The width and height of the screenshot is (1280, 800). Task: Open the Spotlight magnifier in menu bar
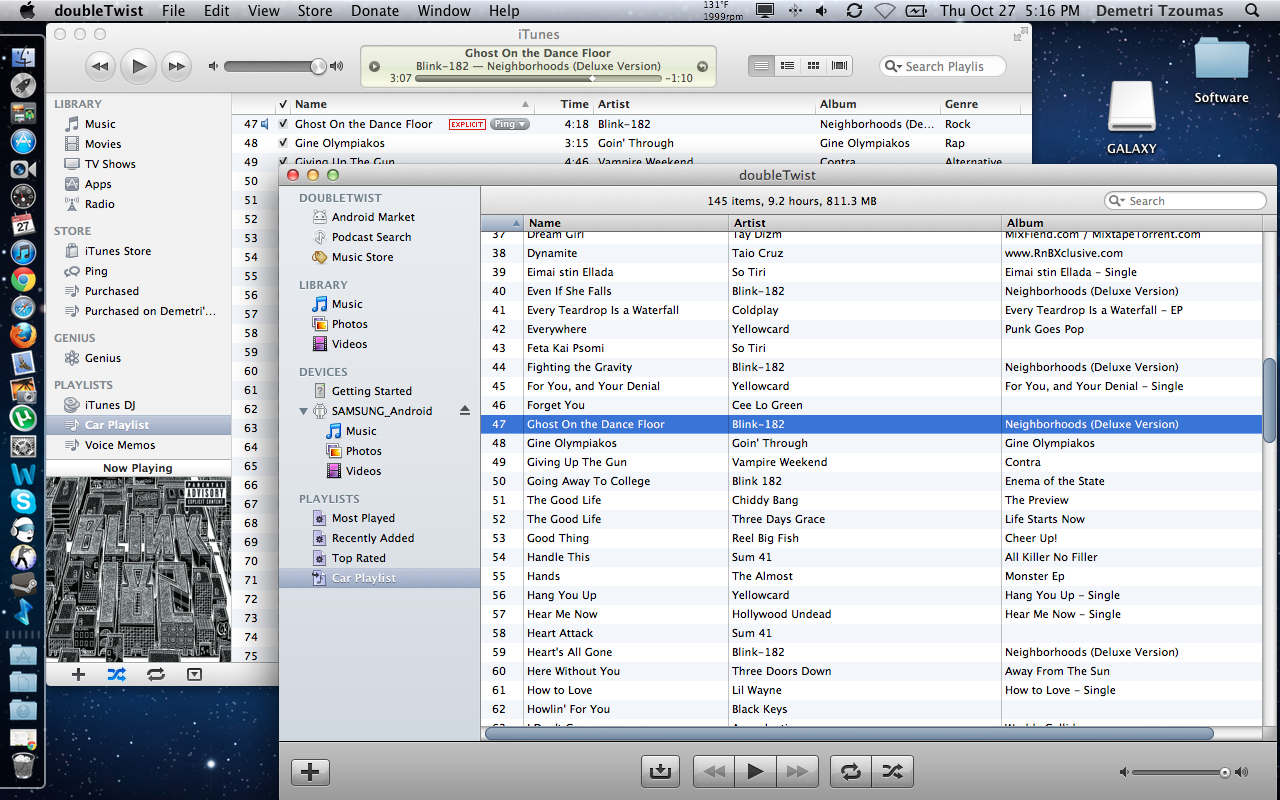1252,10
